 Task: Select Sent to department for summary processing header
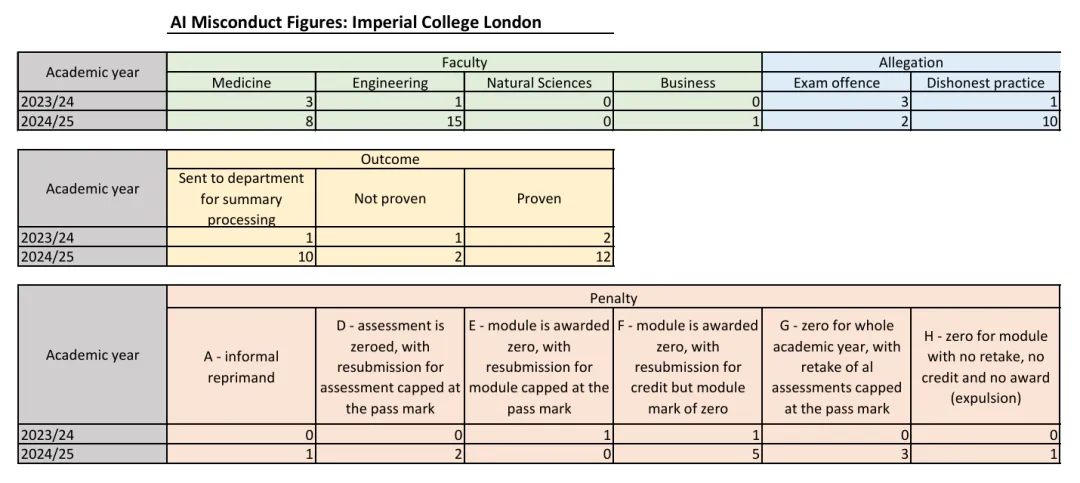[241, 198]
